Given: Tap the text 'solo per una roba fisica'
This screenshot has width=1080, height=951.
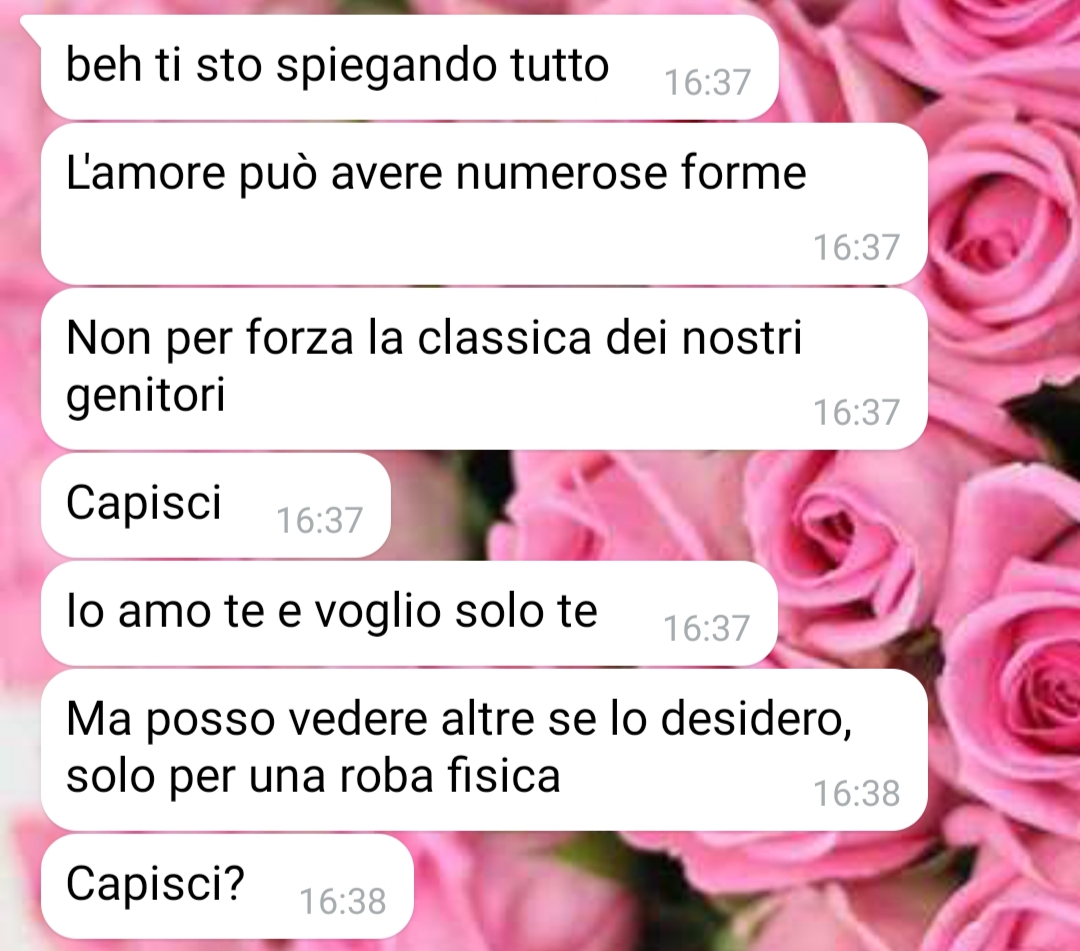Looking at the screenshot, I should tap(313, 776).
